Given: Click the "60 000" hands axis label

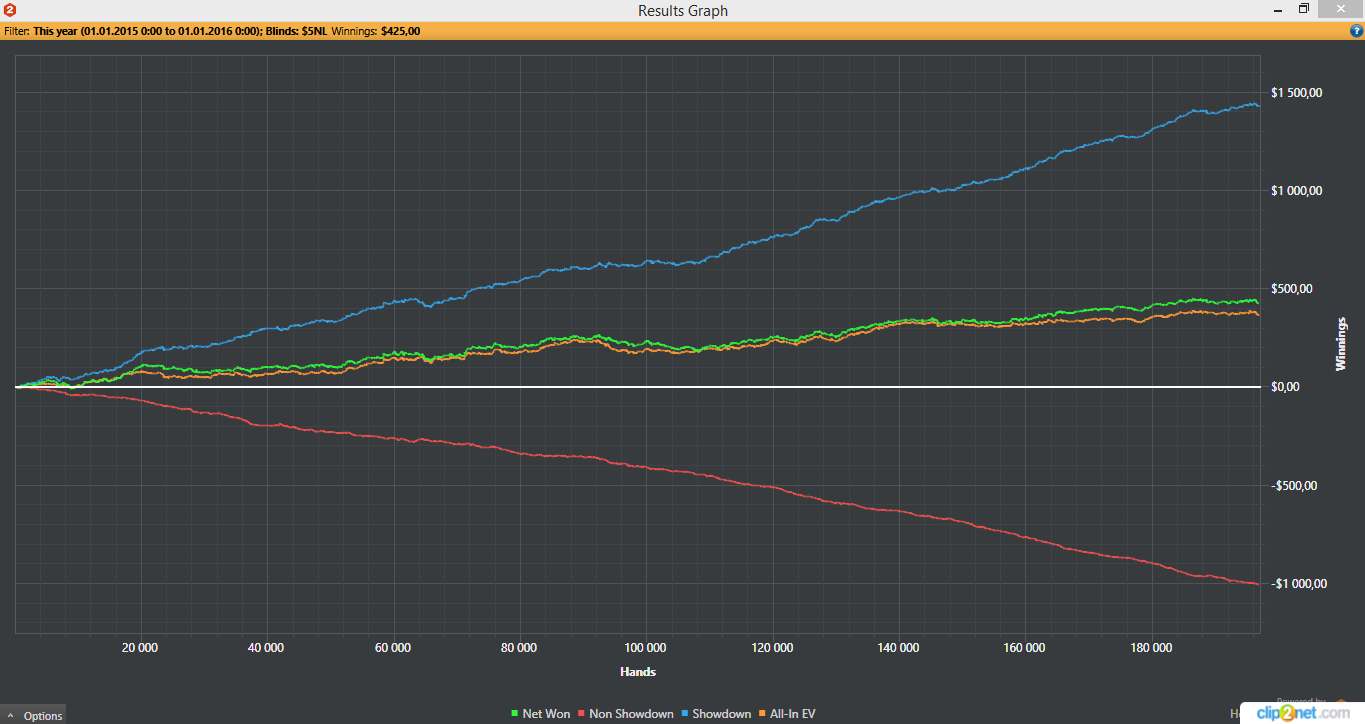Looking at the screenshot, I should pyautogui.click(x=393, y=647).
